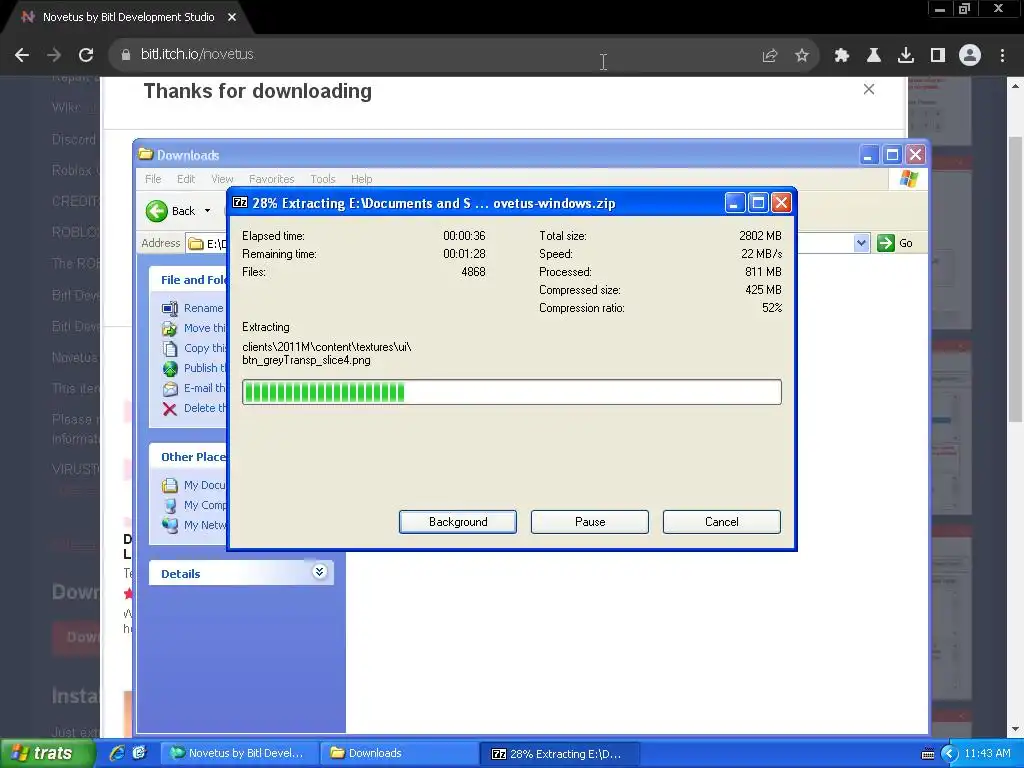Click Rename this file task
The height and width of the screenshot is (768, 1024).
coord(203,308)
